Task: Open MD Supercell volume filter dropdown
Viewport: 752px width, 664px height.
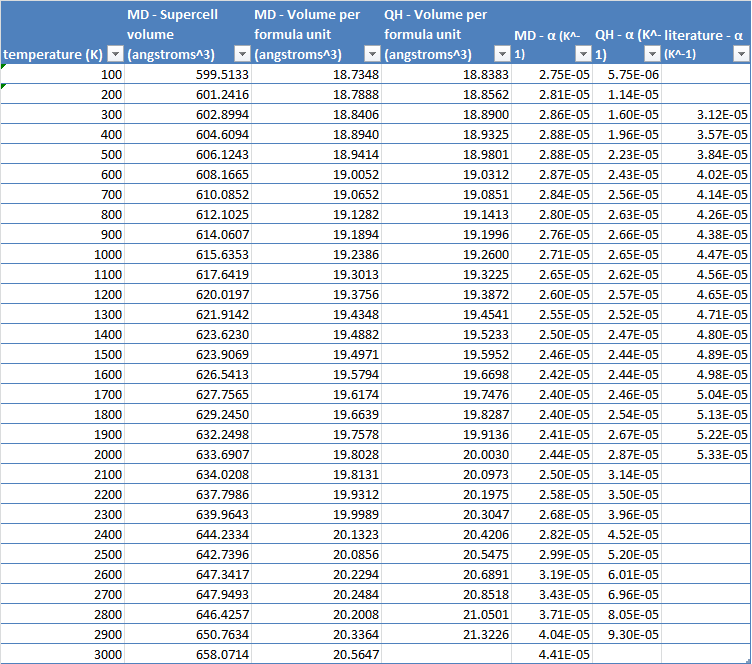Action: [242, 54]
